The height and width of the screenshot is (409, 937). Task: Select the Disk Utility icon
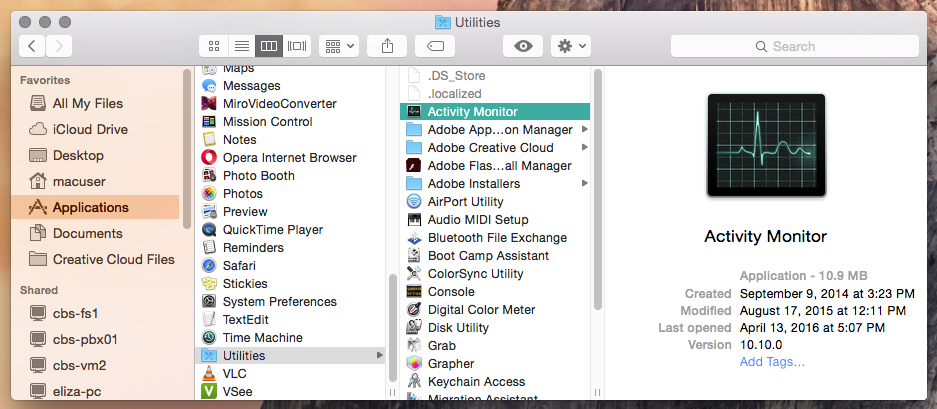tap(414, 328)
